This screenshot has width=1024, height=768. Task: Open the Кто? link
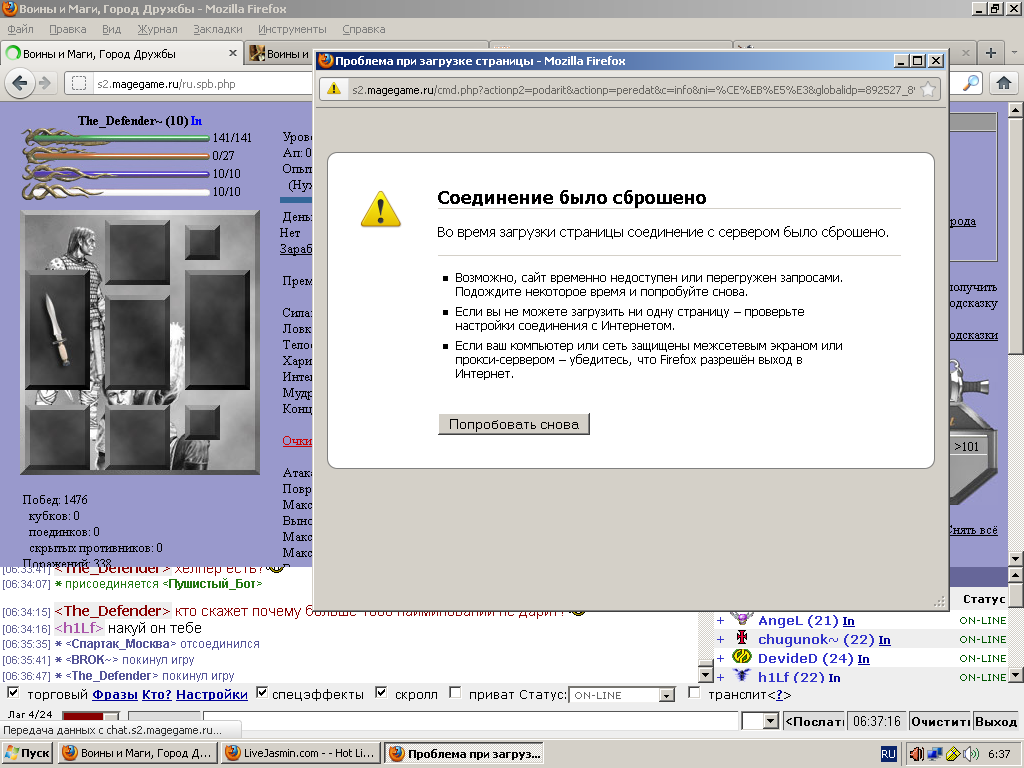point(157,694)
